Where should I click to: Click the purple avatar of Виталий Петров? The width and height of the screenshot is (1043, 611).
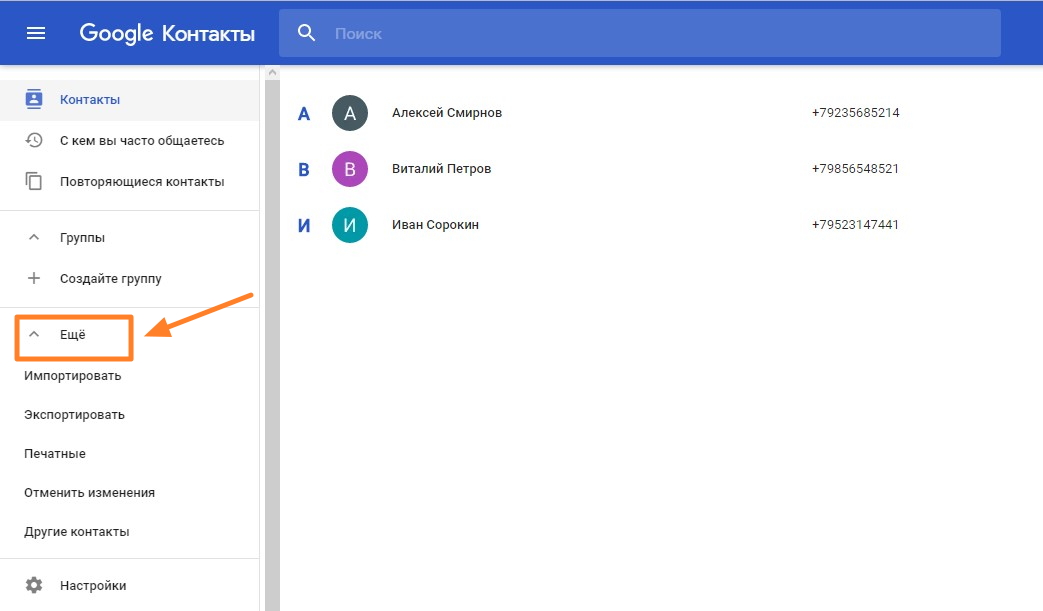tap(350, 169)
